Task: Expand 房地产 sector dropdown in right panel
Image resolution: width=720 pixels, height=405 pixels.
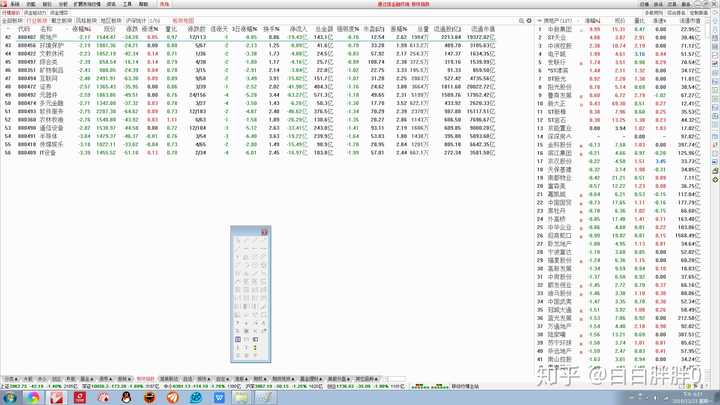Action: (x=558, y=21)
